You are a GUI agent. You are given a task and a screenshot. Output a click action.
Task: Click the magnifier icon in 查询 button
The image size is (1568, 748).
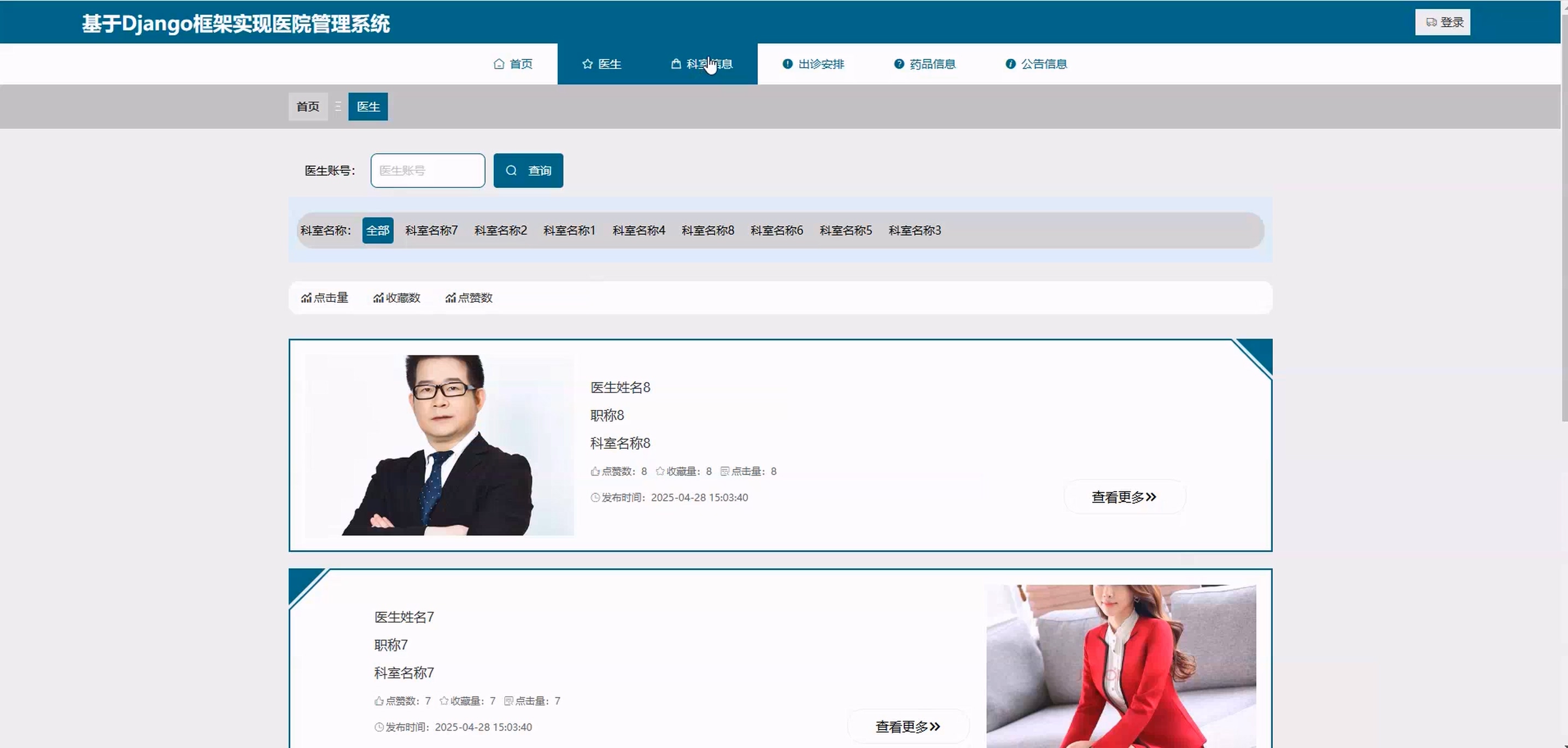[x=511, y=171]
